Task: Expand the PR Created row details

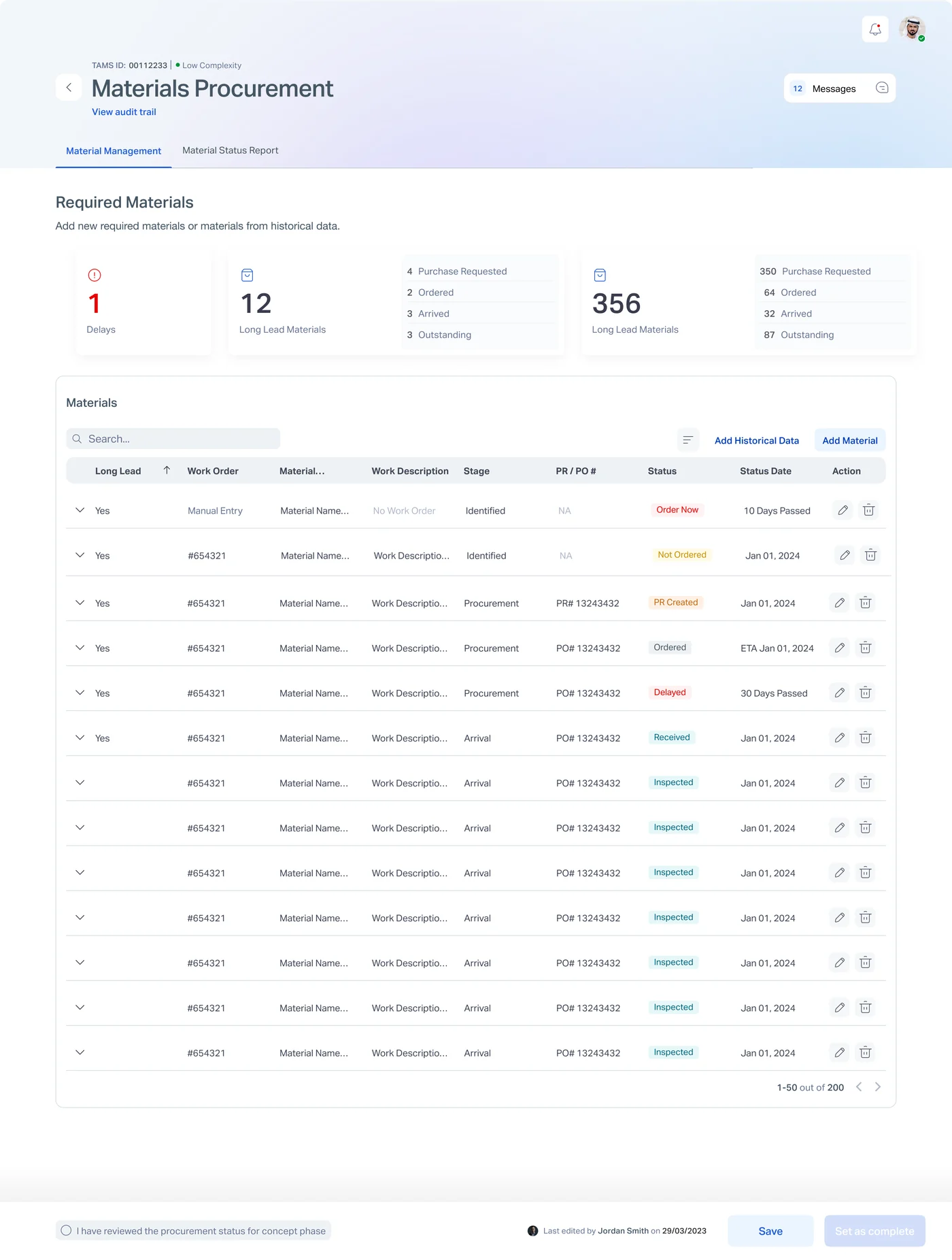Action: pos(80,603)
